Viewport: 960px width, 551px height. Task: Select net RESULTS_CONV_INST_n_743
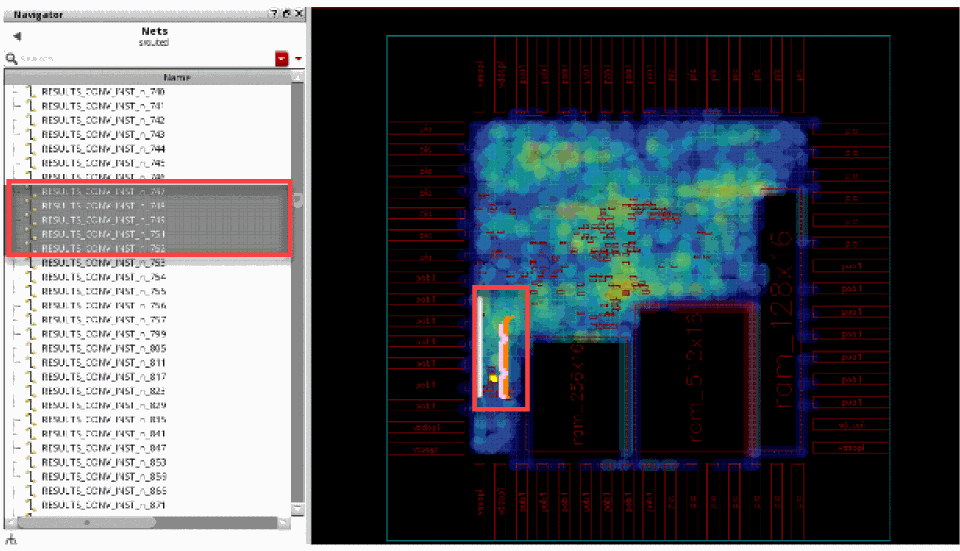point(103,134)
